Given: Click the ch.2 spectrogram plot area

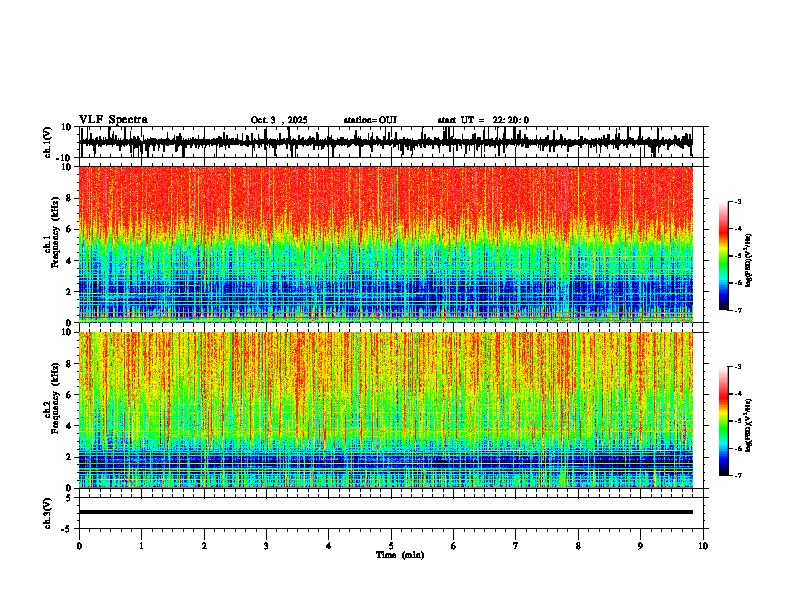Looking at the screenshot, I should click(385, 410).
